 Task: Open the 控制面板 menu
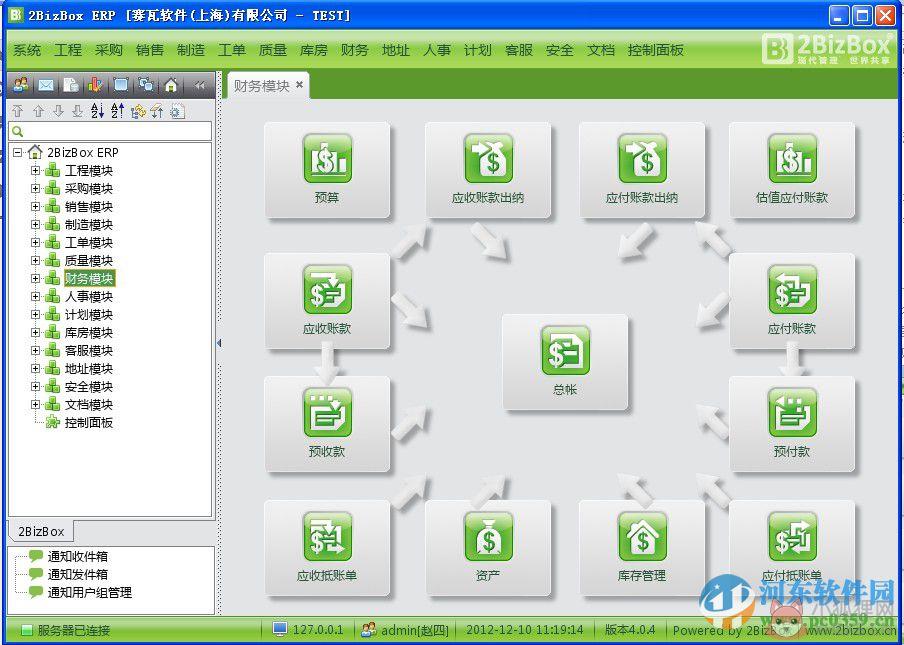[656, 50]
